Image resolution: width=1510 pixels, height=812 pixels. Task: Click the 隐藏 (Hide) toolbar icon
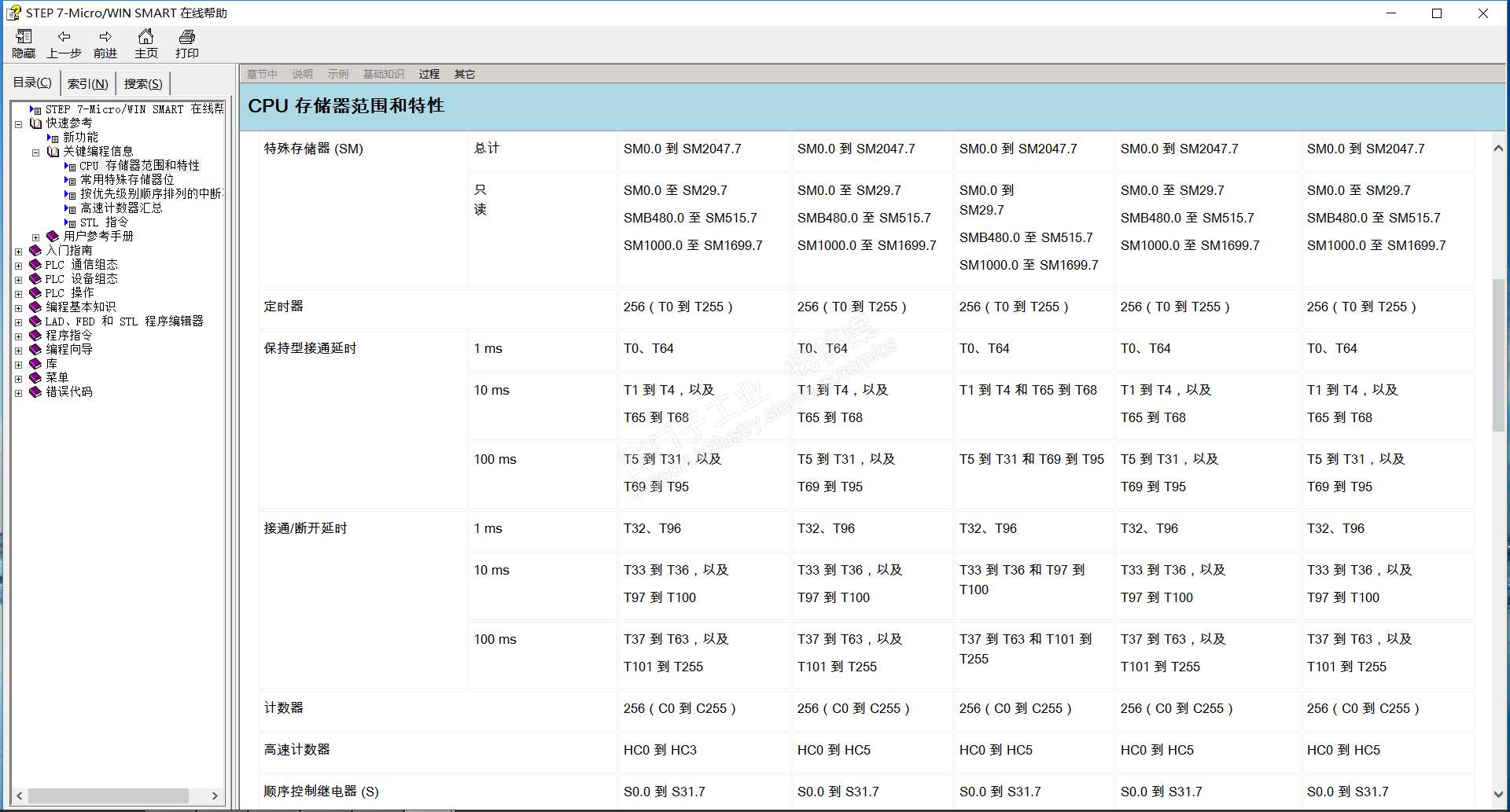pos(24,36)
